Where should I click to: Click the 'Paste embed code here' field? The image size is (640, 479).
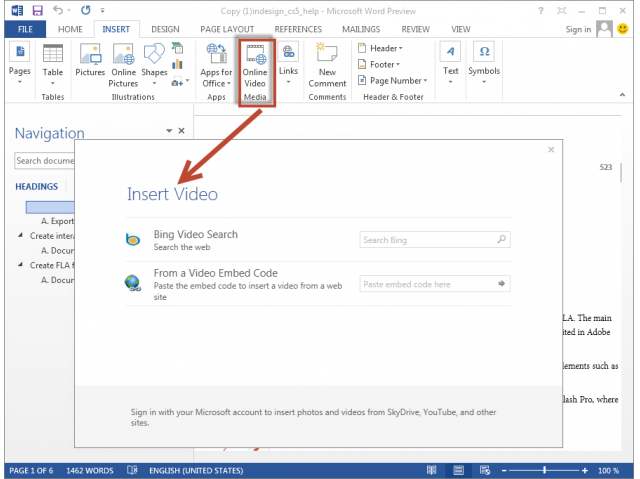tap(426, 284)
